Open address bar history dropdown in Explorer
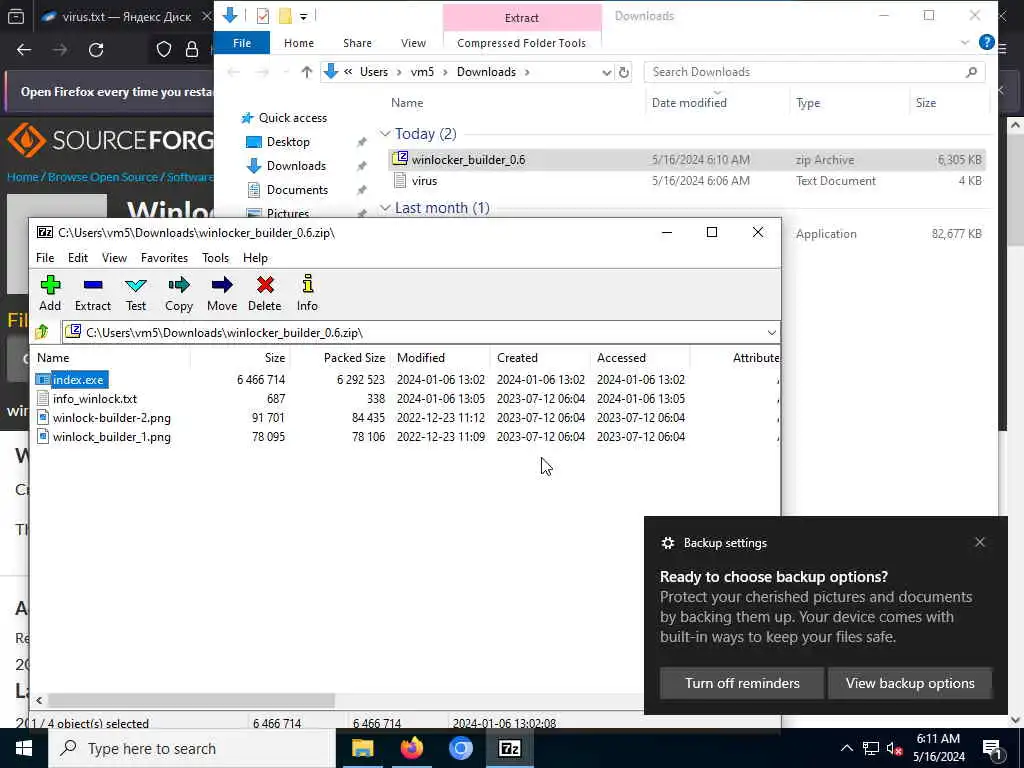This screenshot has height=768, width=1024. click(607, 72)
